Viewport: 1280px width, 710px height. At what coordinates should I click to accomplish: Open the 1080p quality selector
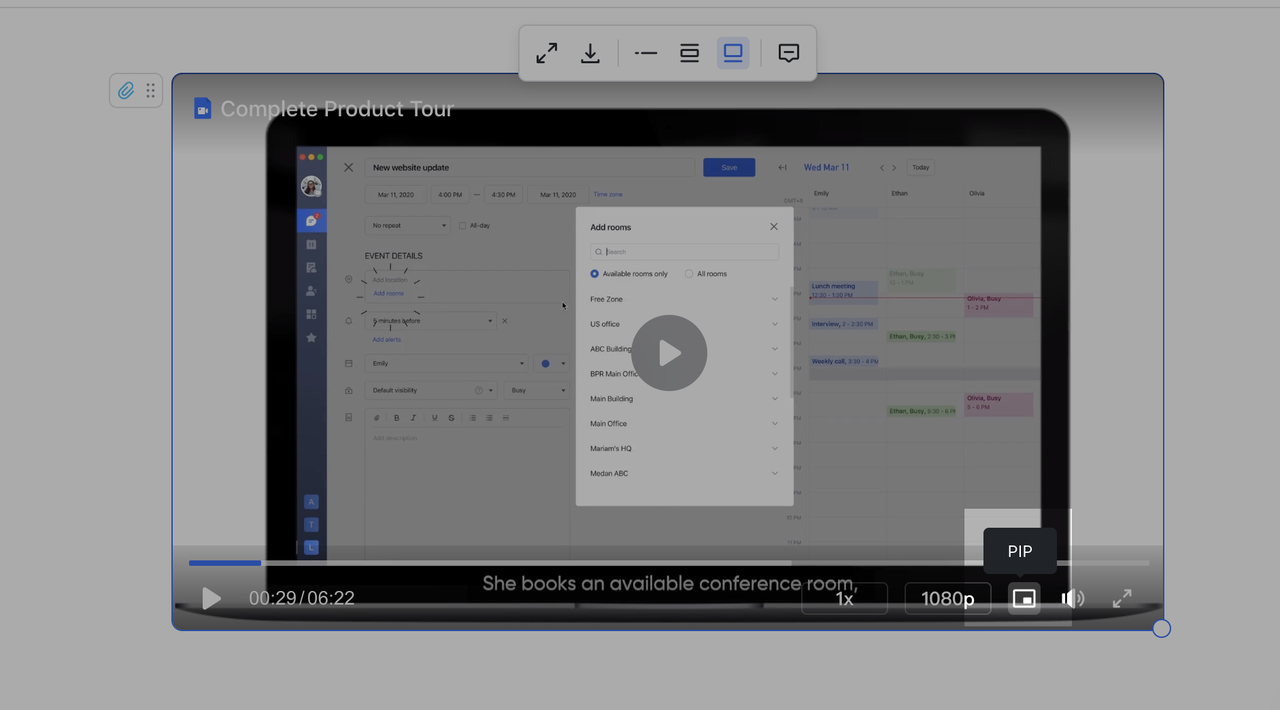(x=947, y=598)
